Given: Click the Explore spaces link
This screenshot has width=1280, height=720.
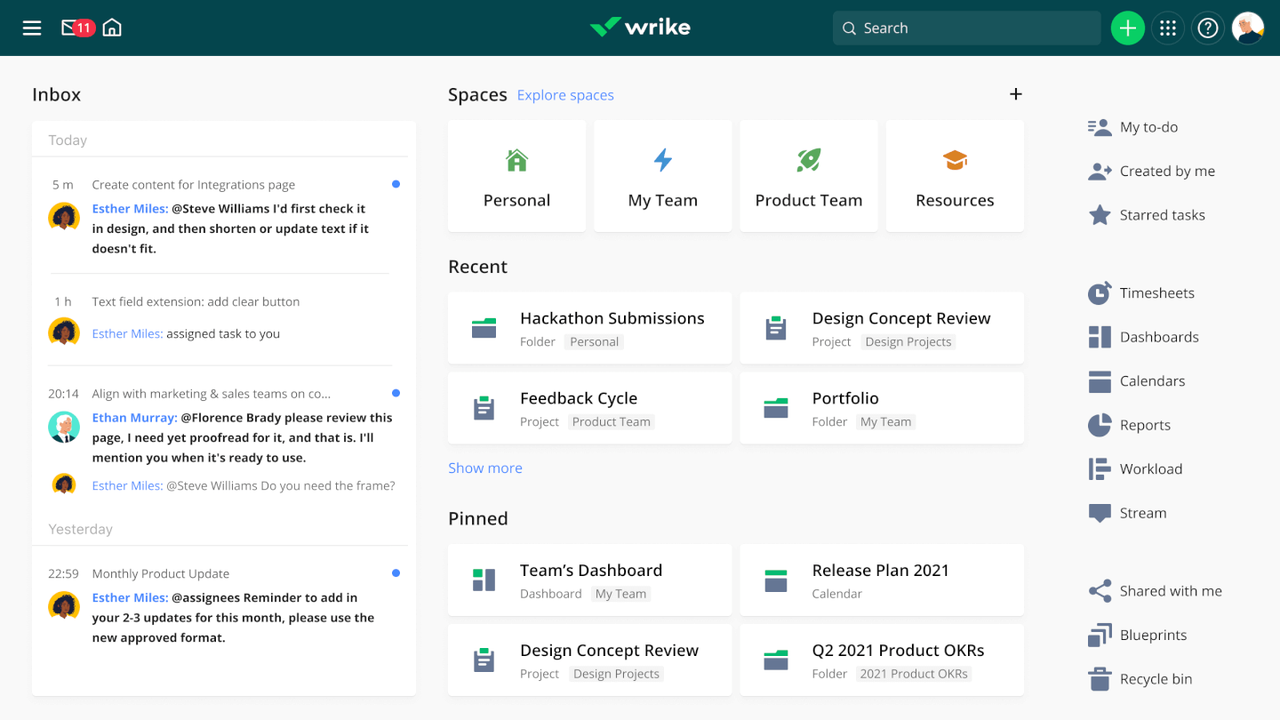Looking at the screenshot, I should point(565,95).
